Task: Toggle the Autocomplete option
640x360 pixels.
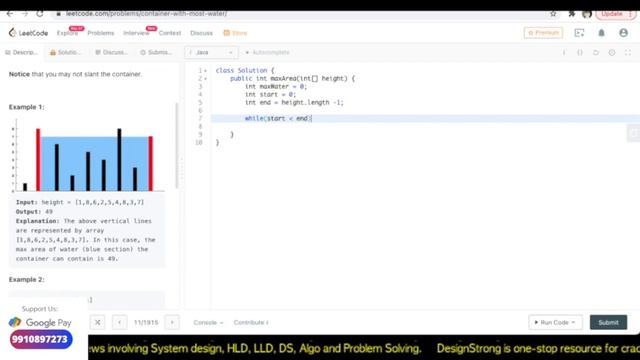Action: tap(267, 52)
